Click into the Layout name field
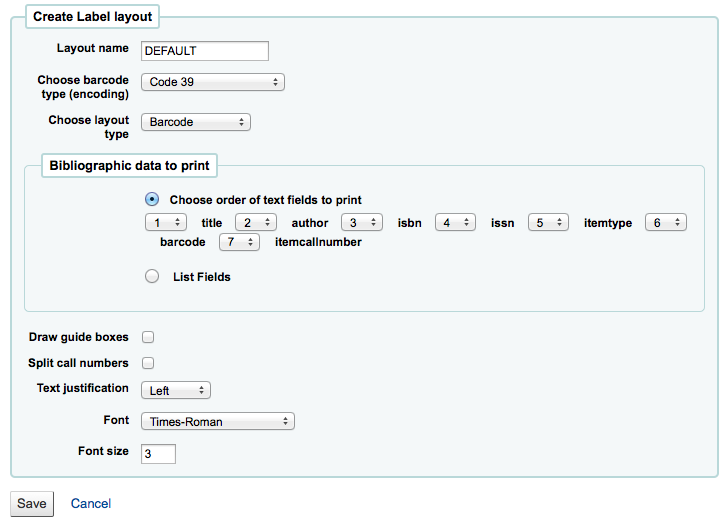 click(x=205, y=51)
